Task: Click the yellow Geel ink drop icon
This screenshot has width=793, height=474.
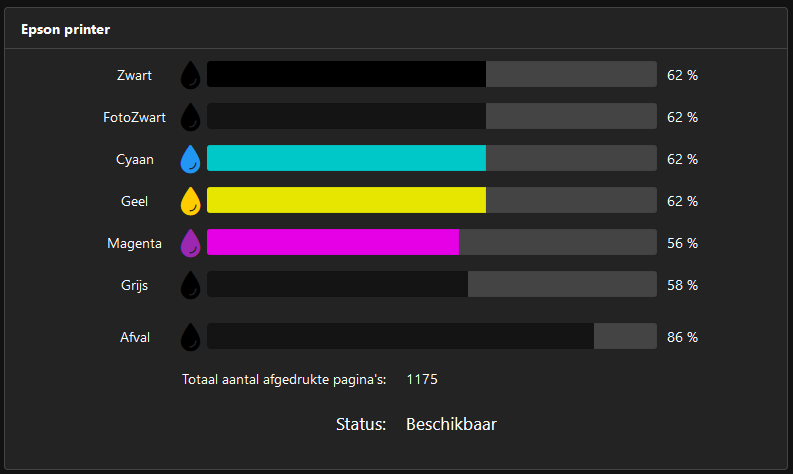Action: (x=190, y=201)
